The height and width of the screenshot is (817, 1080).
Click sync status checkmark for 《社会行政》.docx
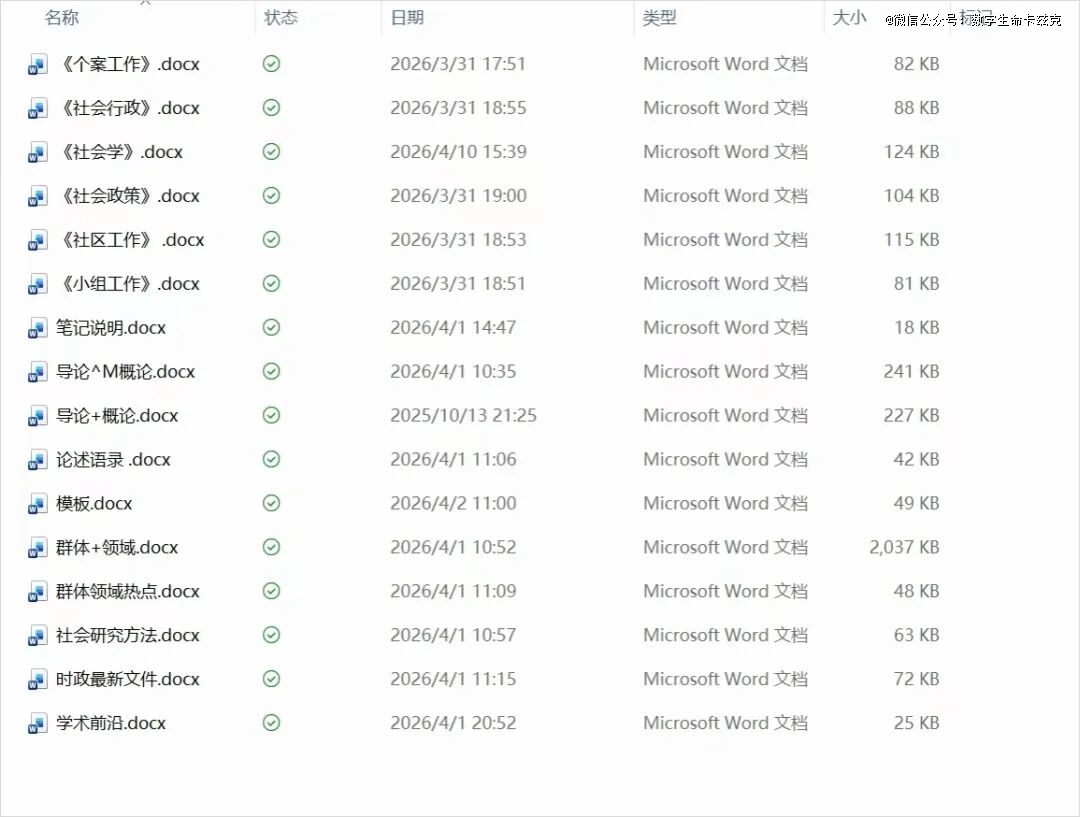[271, 108]
